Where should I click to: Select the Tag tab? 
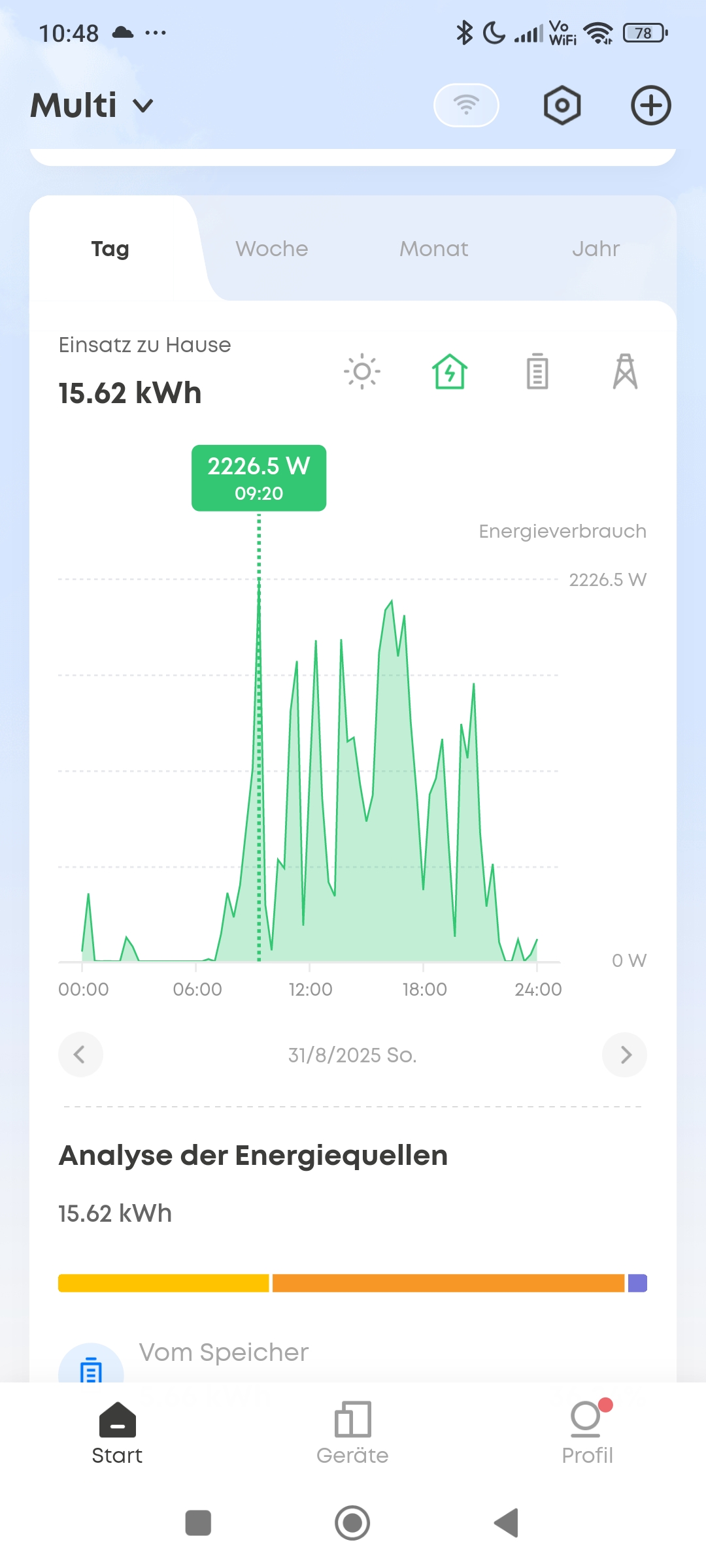110,249
